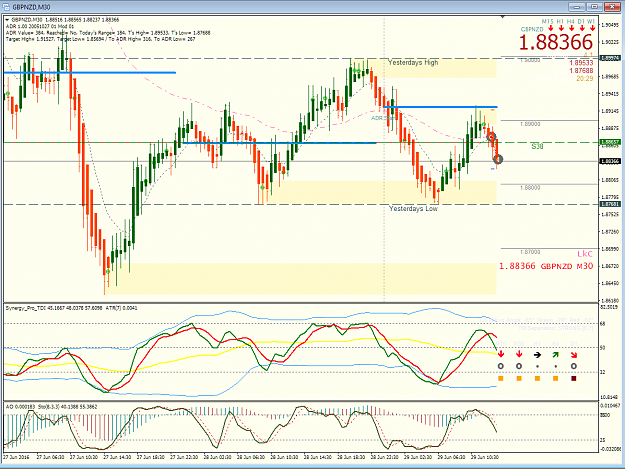Image resolution: width=625 pixels, height=469 pixels.
Task: Click the 1.87000 round level label
Action: click(530, 252)
